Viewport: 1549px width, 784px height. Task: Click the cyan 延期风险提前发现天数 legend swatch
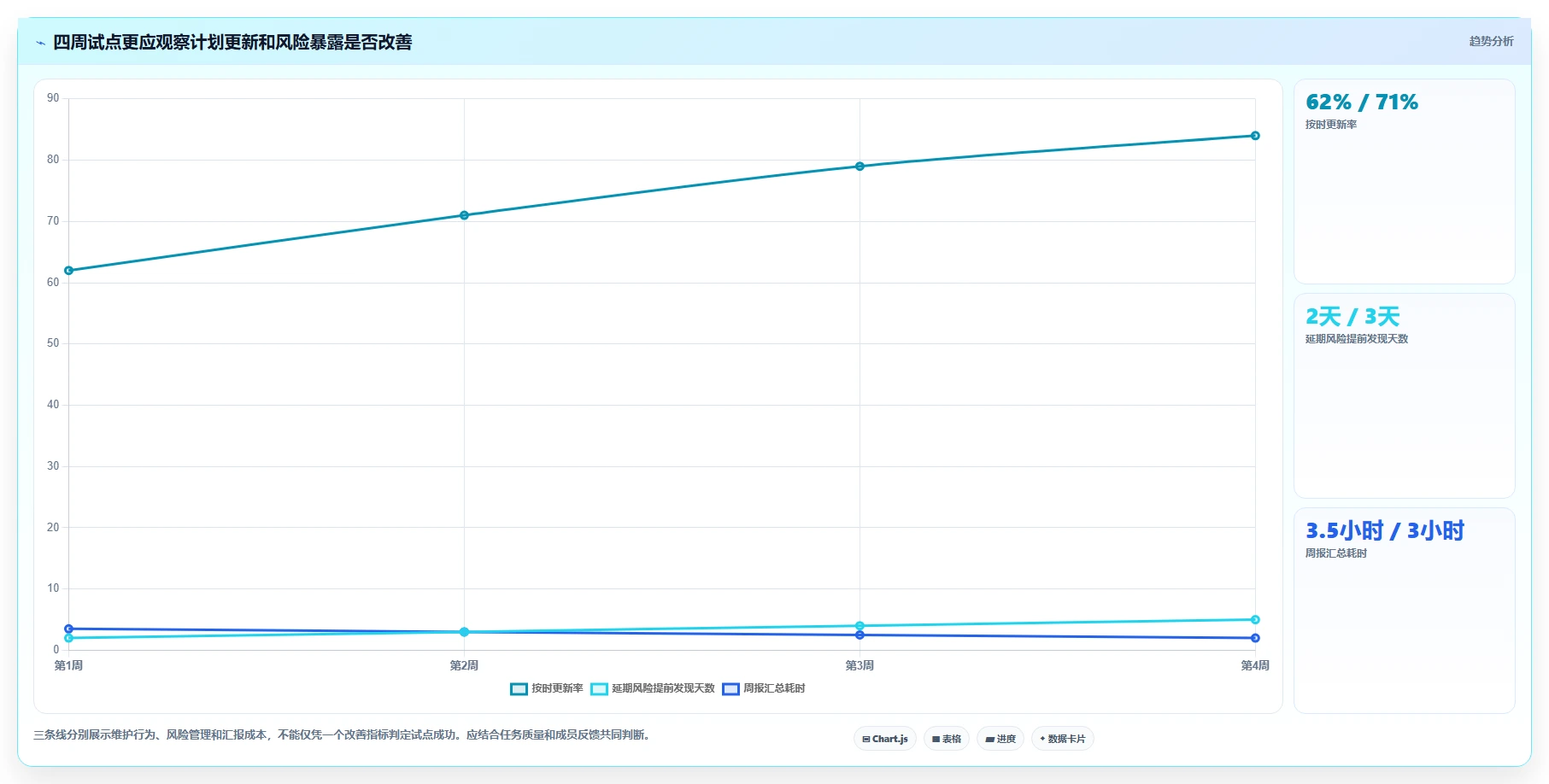coord(599,689)
